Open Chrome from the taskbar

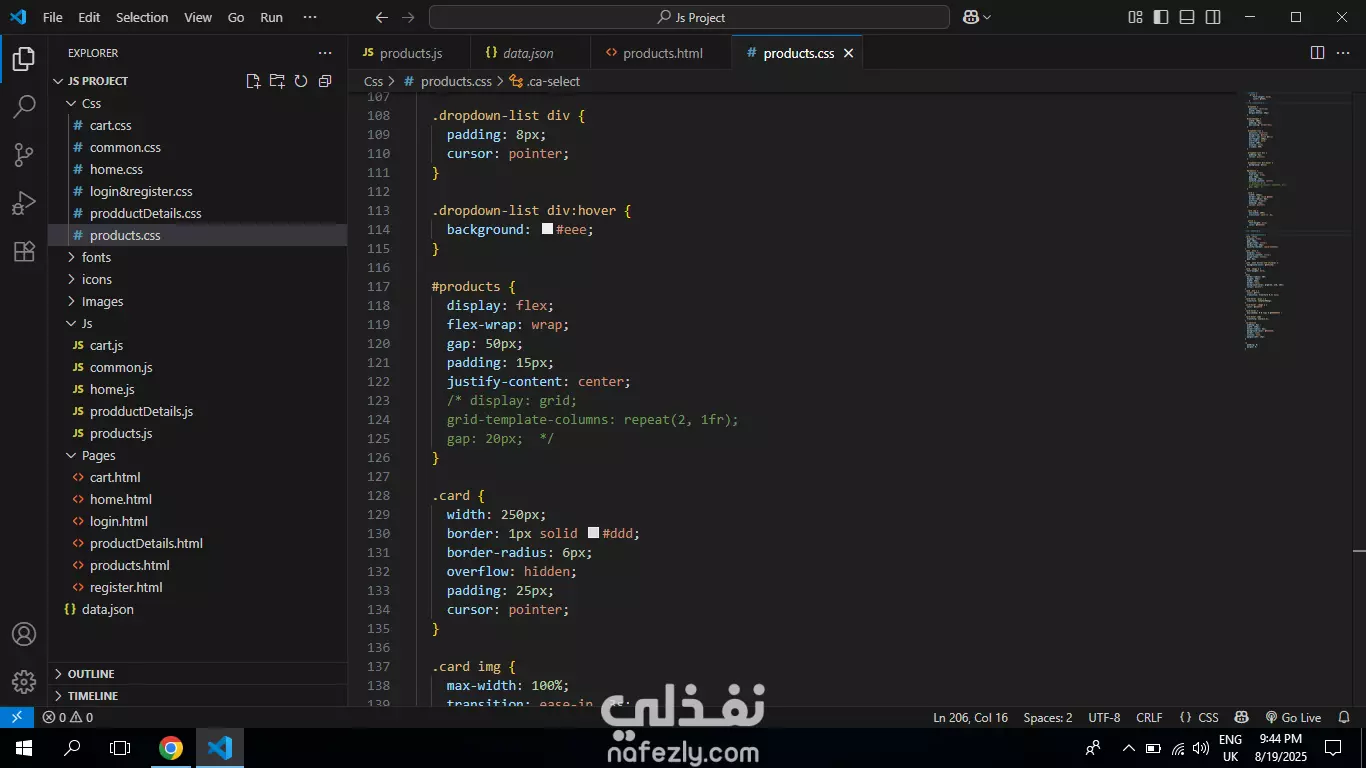point(171,748)
